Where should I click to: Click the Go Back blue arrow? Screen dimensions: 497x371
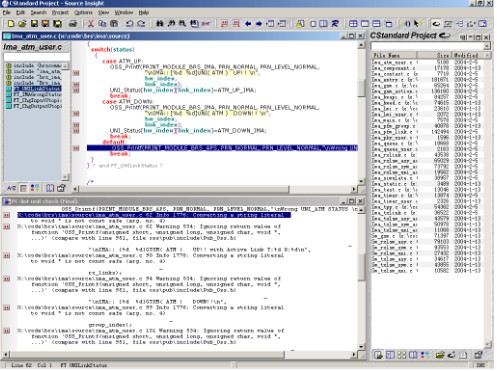point(248,24)
